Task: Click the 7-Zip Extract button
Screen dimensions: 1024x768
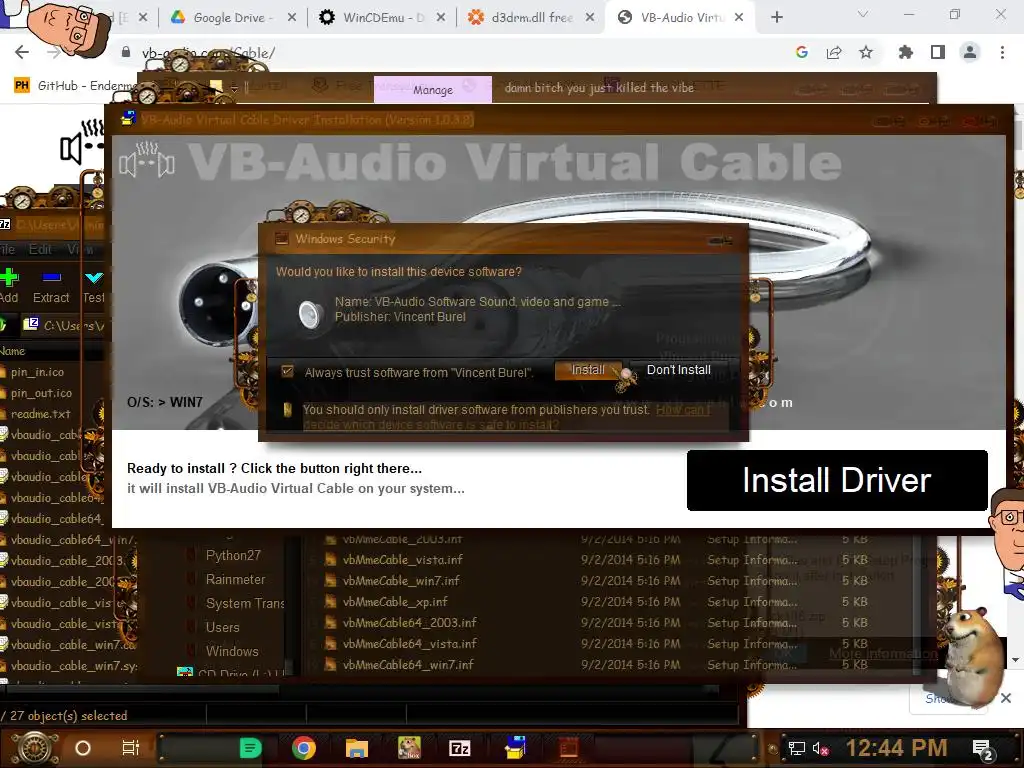Action: [x=51, y=286]
